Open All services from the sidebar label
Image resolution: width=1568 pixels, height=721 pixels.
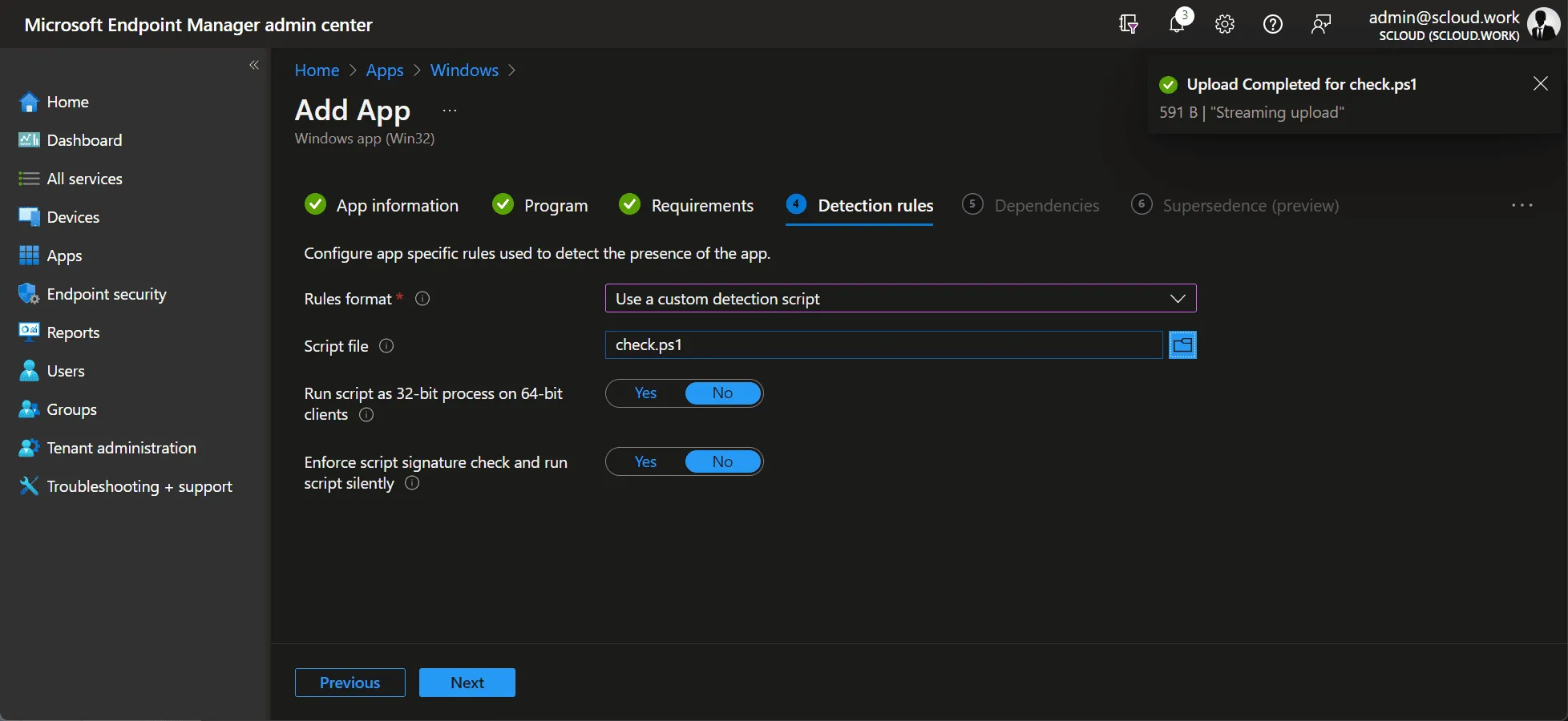(85, 179)
